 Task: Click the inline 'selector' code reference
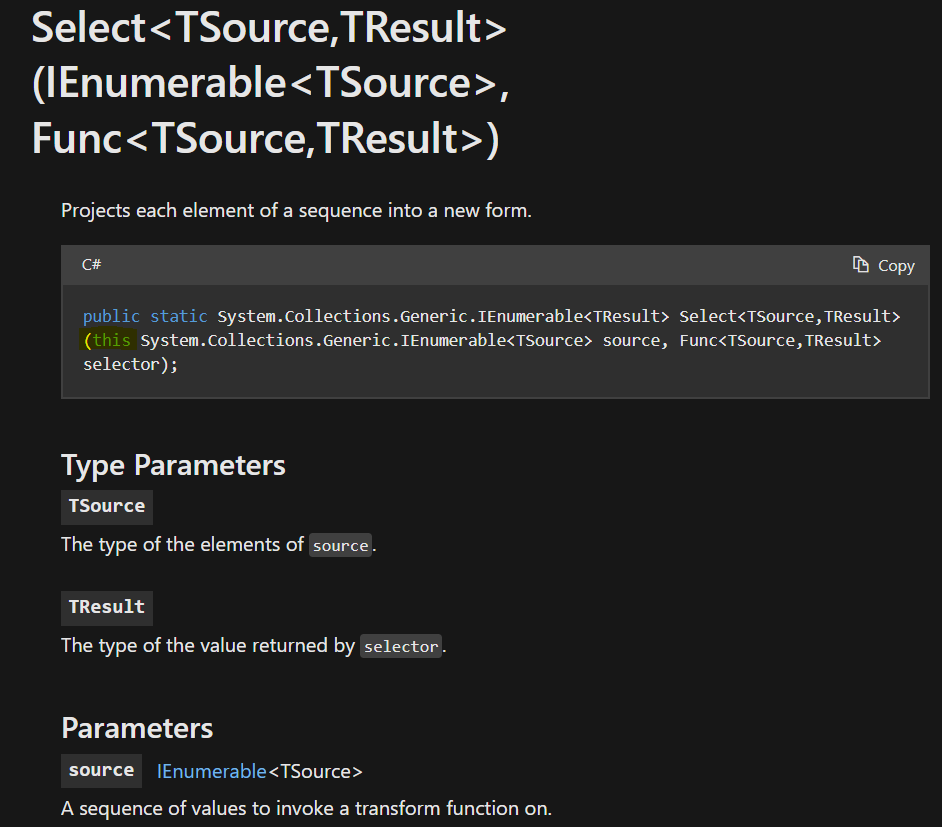click(x=400, y=646)
